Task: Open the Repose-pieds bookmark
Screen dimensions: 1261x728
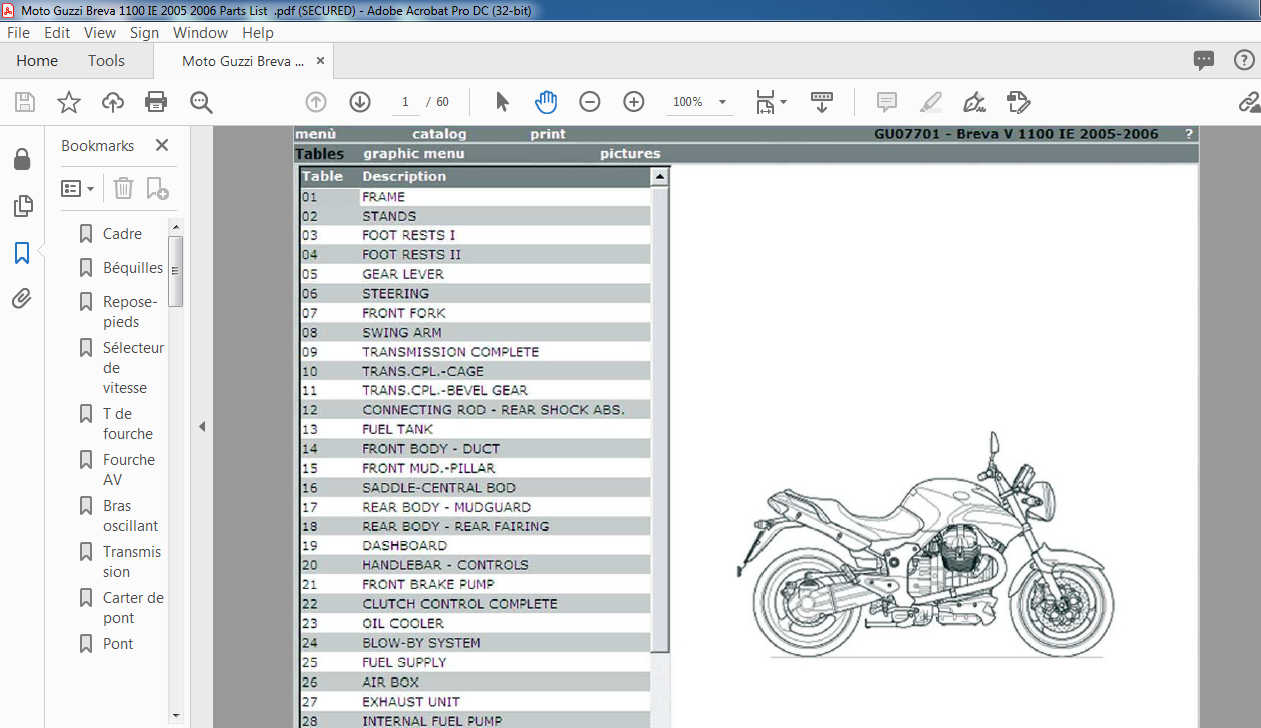Action: click(130, 312)
